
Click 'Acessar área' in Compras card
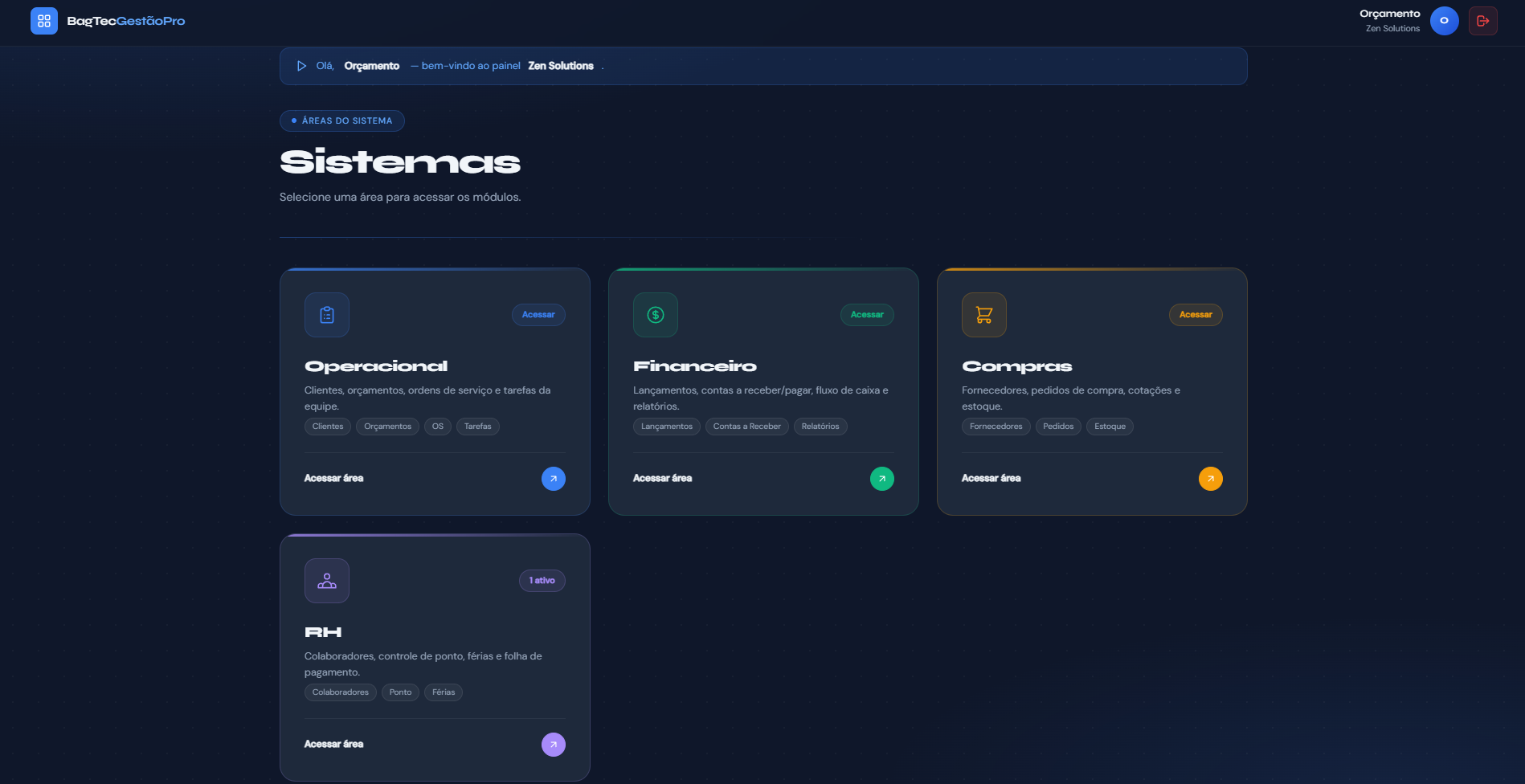pyautogui.click(x=991, y=478)
